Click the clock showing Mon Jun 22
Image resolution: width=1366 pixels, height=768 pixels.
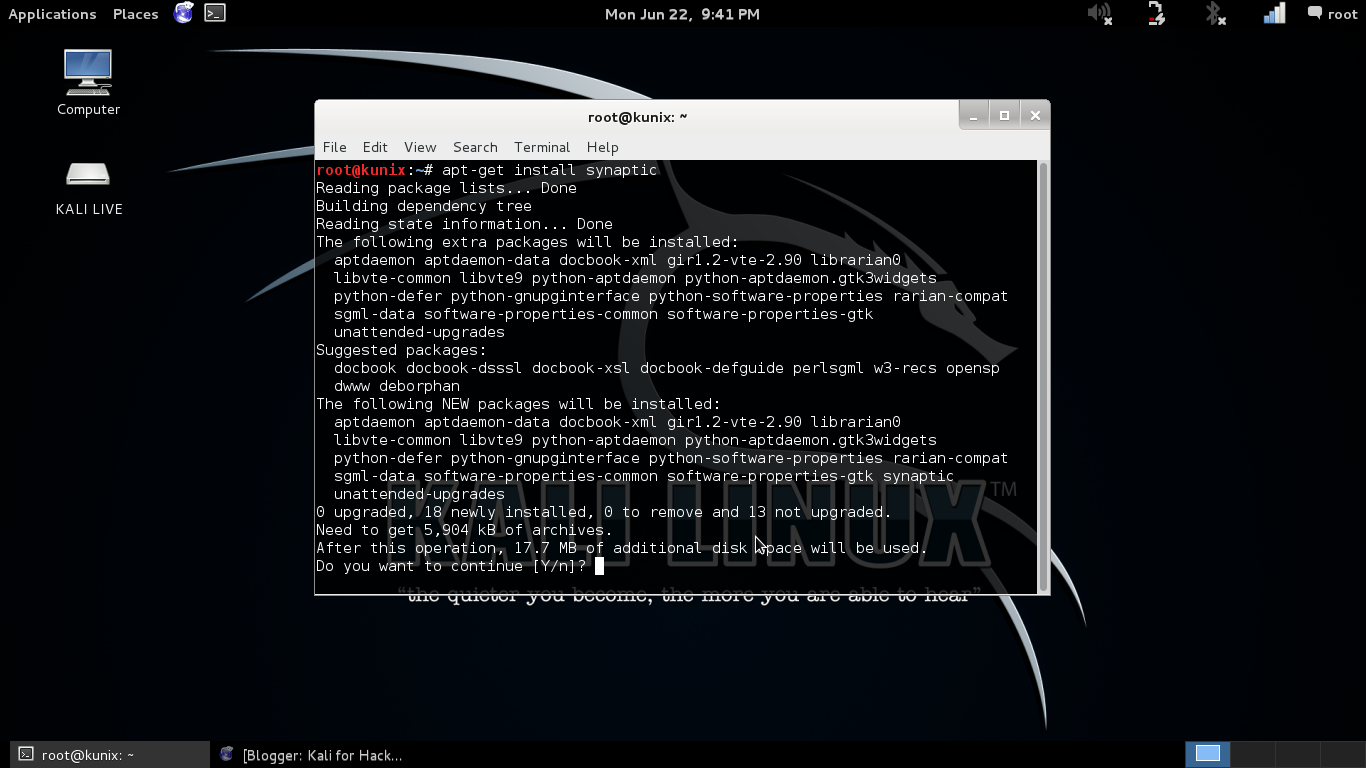pyautogui.click(x=682, y=14)
